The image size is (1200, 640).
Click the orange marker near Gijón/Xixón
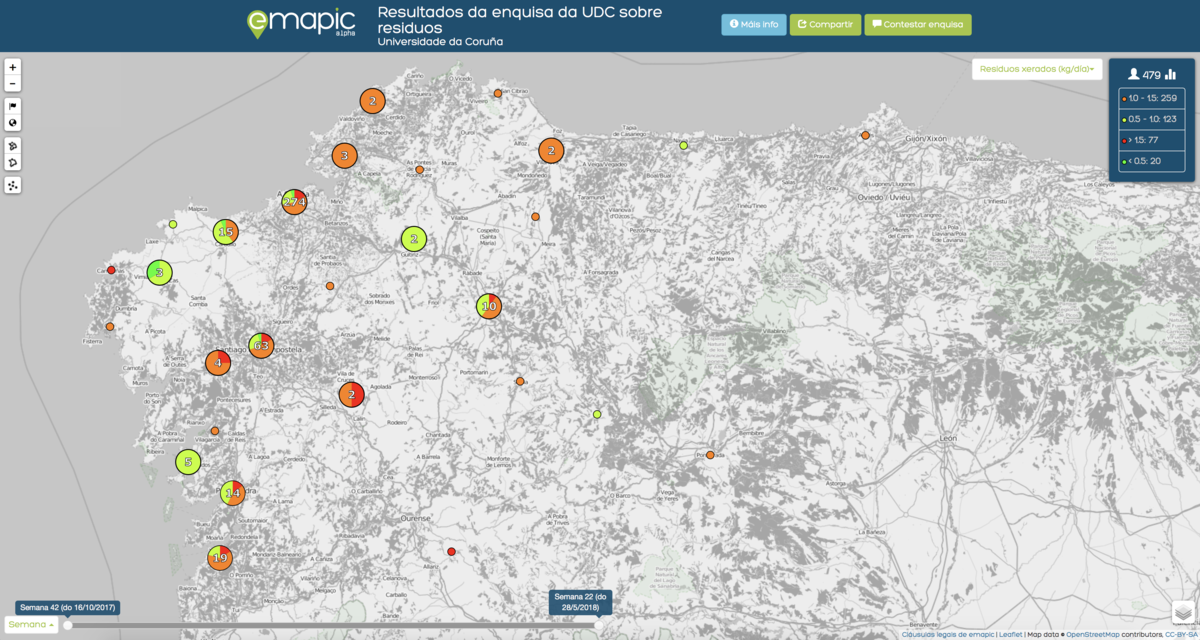[x=865, y=135]
